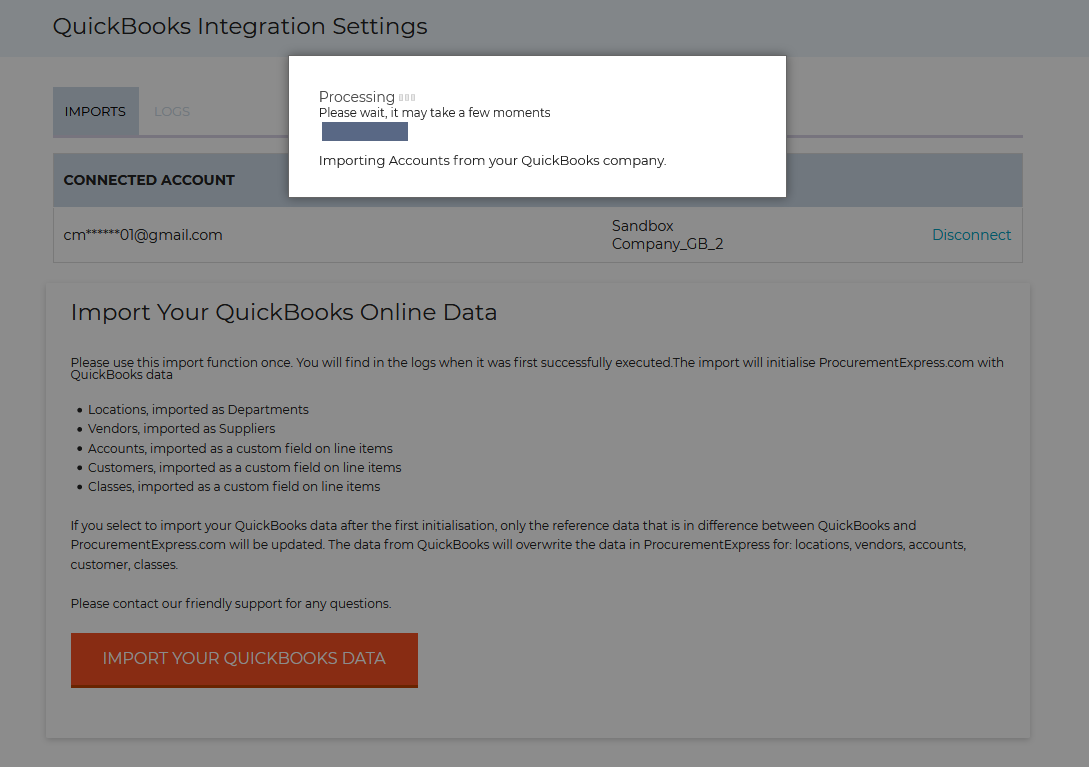This screenshot has height=767, width=1089.
Task: Select the masked email cm******01@gmail.com
Action: pyautogui.click(x=143, y=235)
